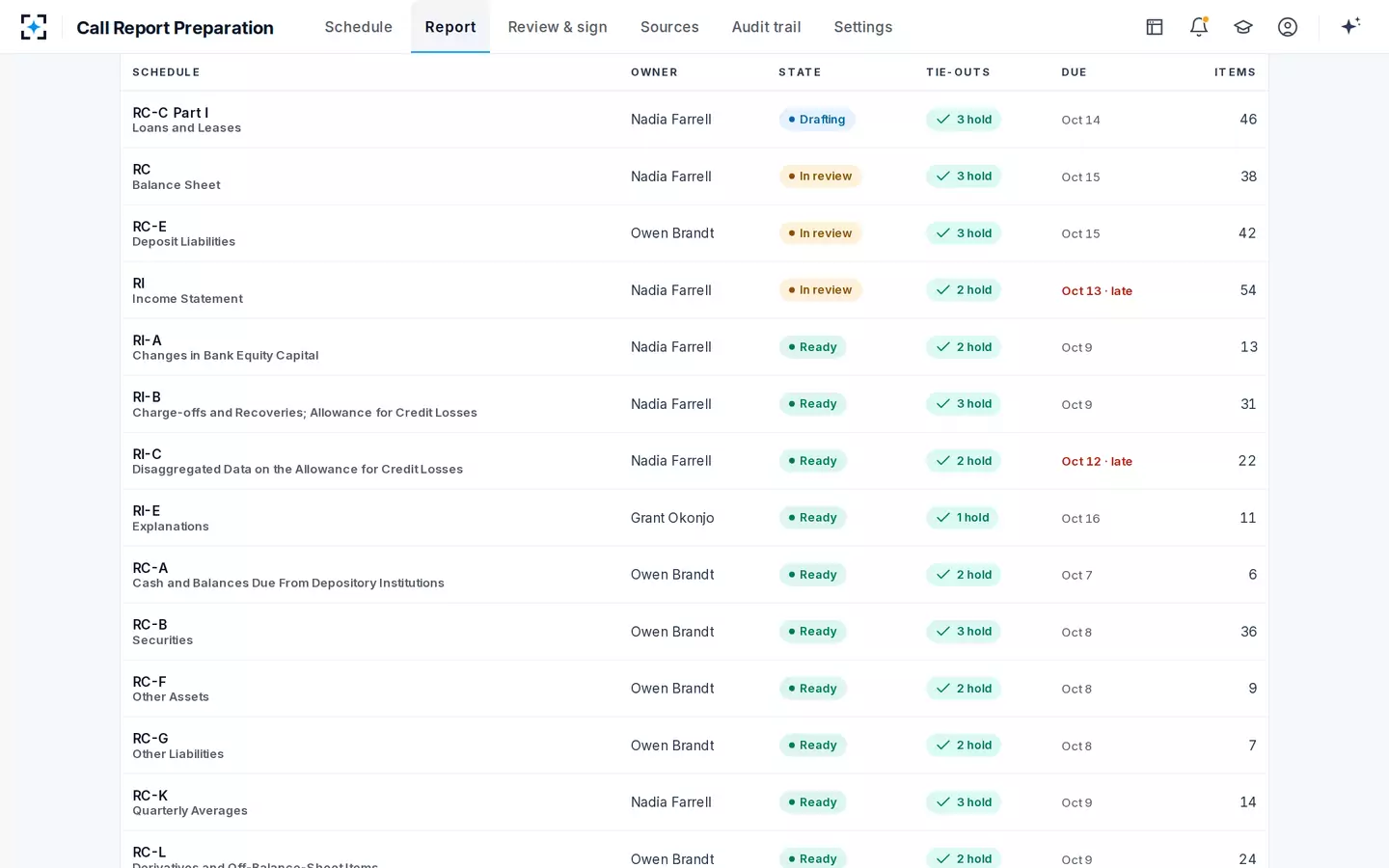Launch the sparkle AI assistant icon
Image resolution: width=1389 pixels, height=868 pixels.
1350,26
